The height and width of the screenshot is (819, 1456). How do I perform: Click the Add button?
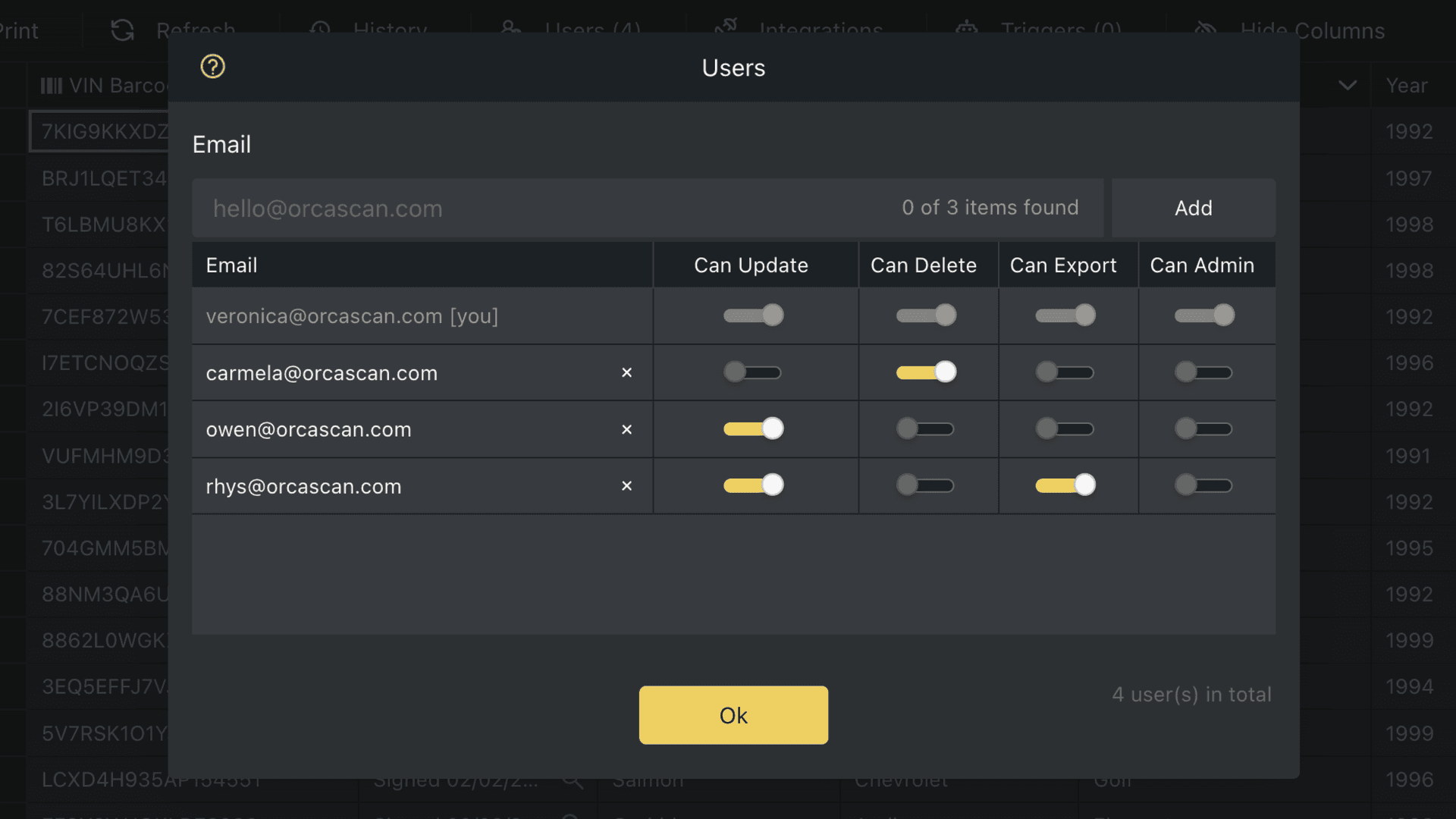(1193, 208)
